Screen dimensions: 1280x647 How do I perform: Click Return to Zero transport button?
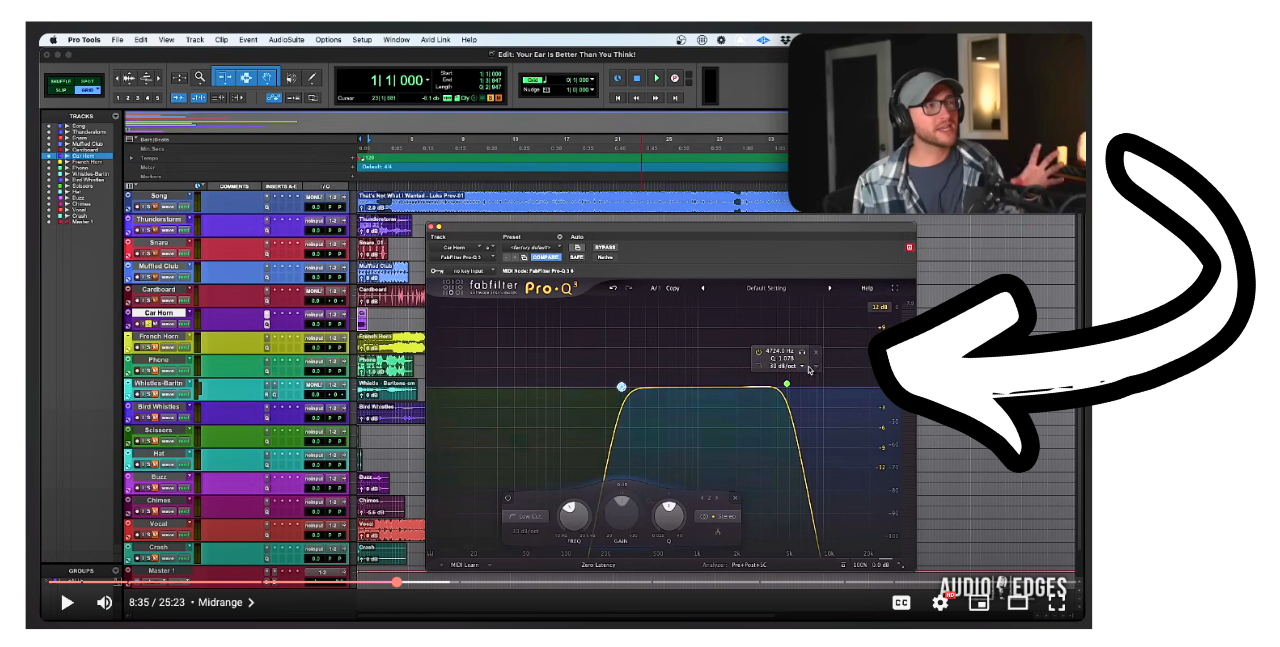click(x=617, y=98)
